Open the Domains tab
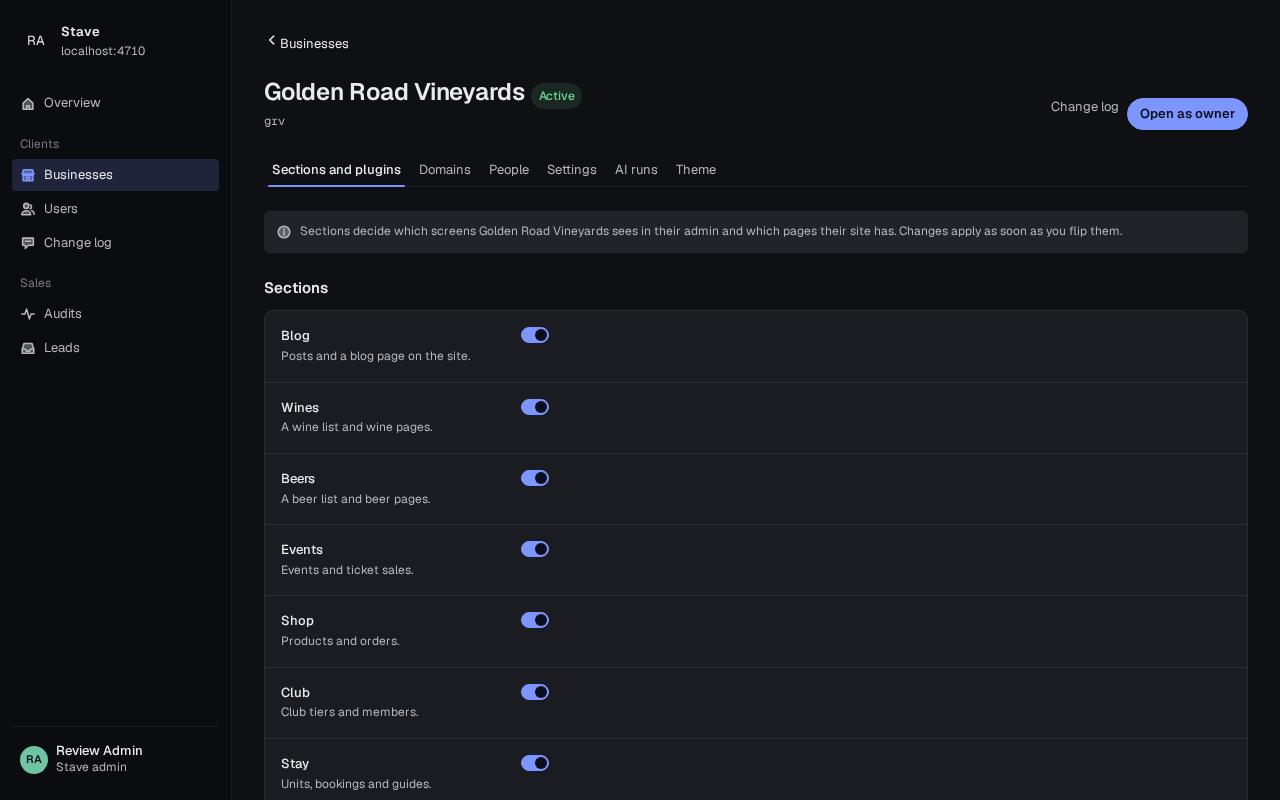Screen dimensions: 1280x800 [445, 170]
